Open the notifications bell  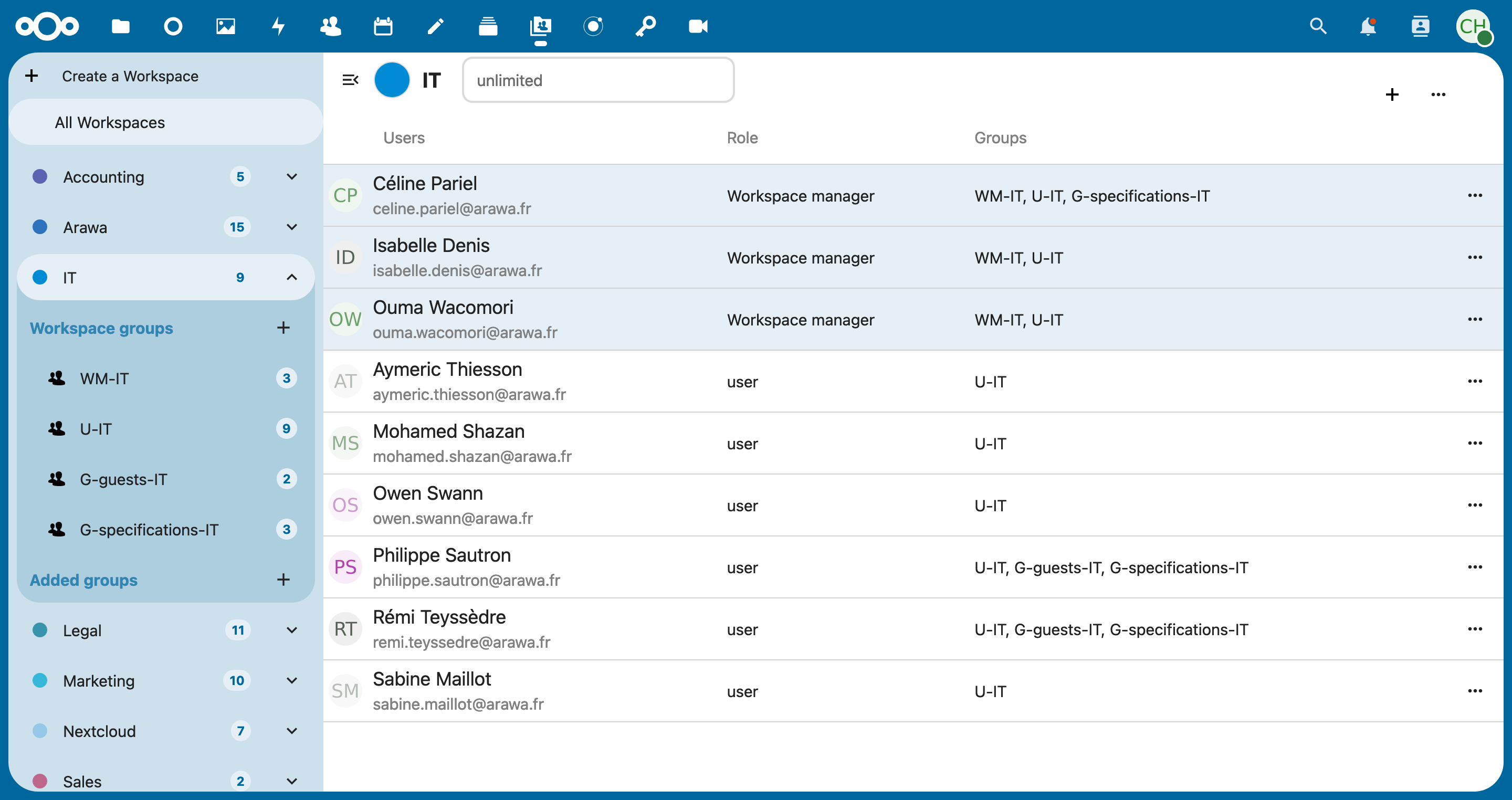1368,26
